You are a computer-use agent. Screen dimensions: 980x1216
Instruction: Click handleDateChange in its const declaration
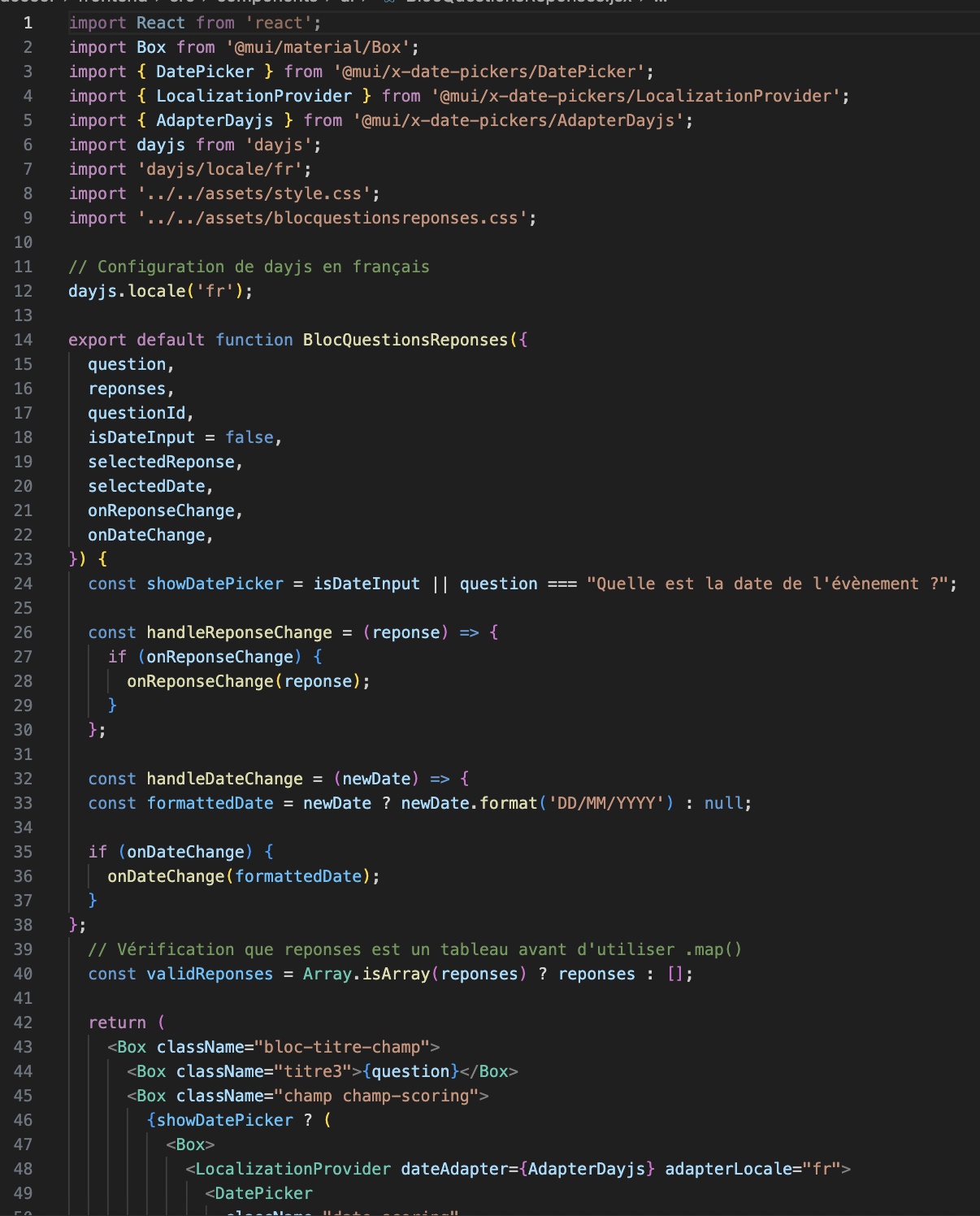pyautogui.click(x=224, y=779)
